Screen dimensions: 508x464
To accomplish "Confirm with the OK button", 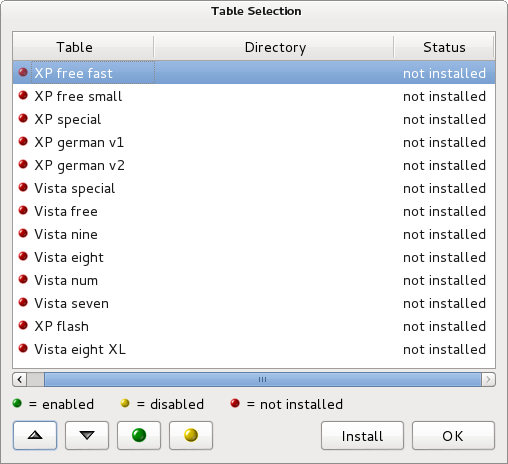I will [453, 435].
